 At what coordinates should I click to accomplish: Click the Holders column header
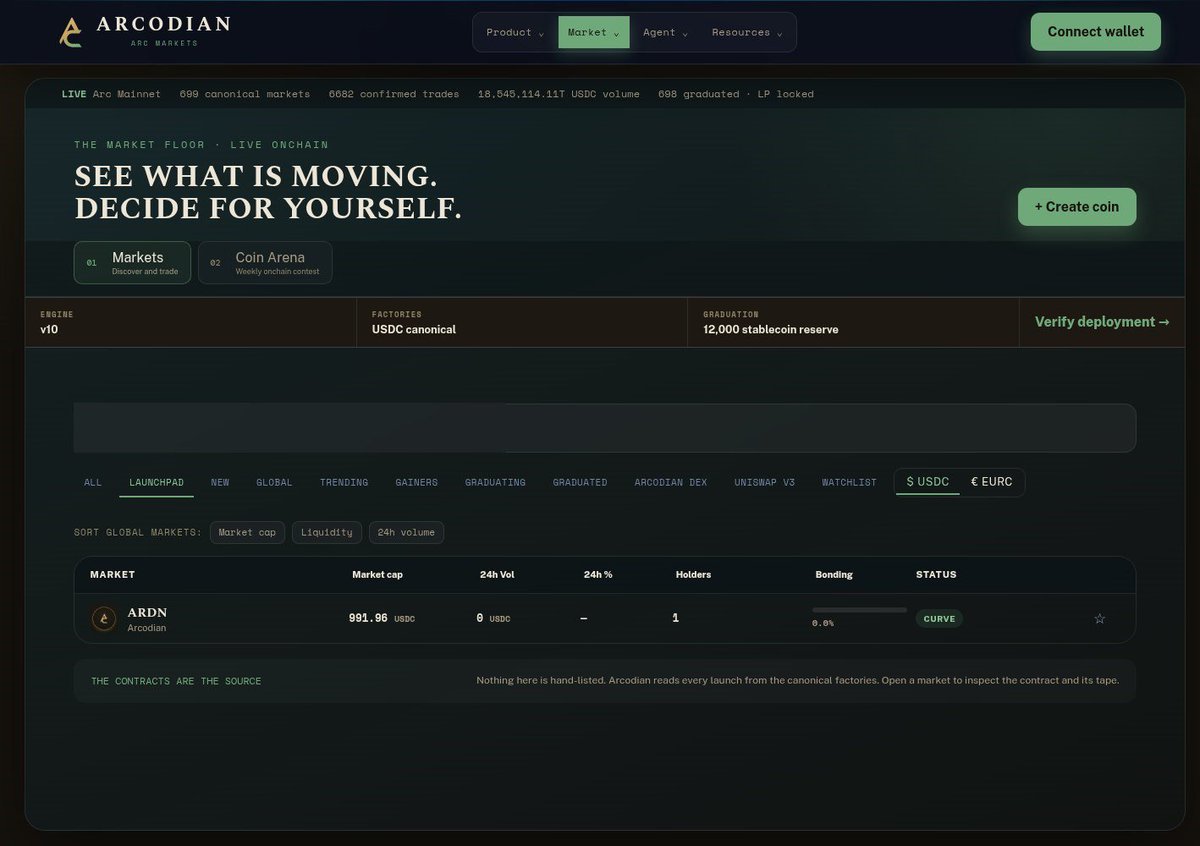(x=693, y=575)
